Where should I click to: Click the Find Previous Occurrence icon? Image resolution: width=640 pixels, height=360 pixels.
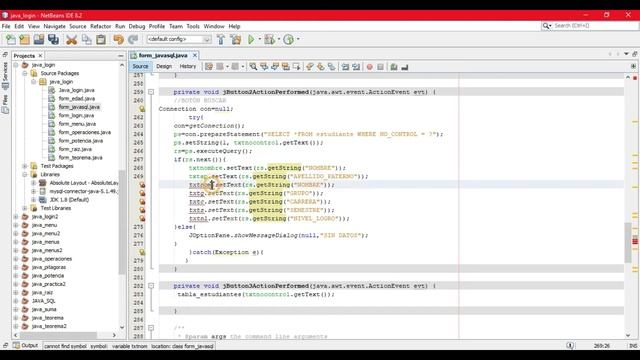[x=264, y=67]
